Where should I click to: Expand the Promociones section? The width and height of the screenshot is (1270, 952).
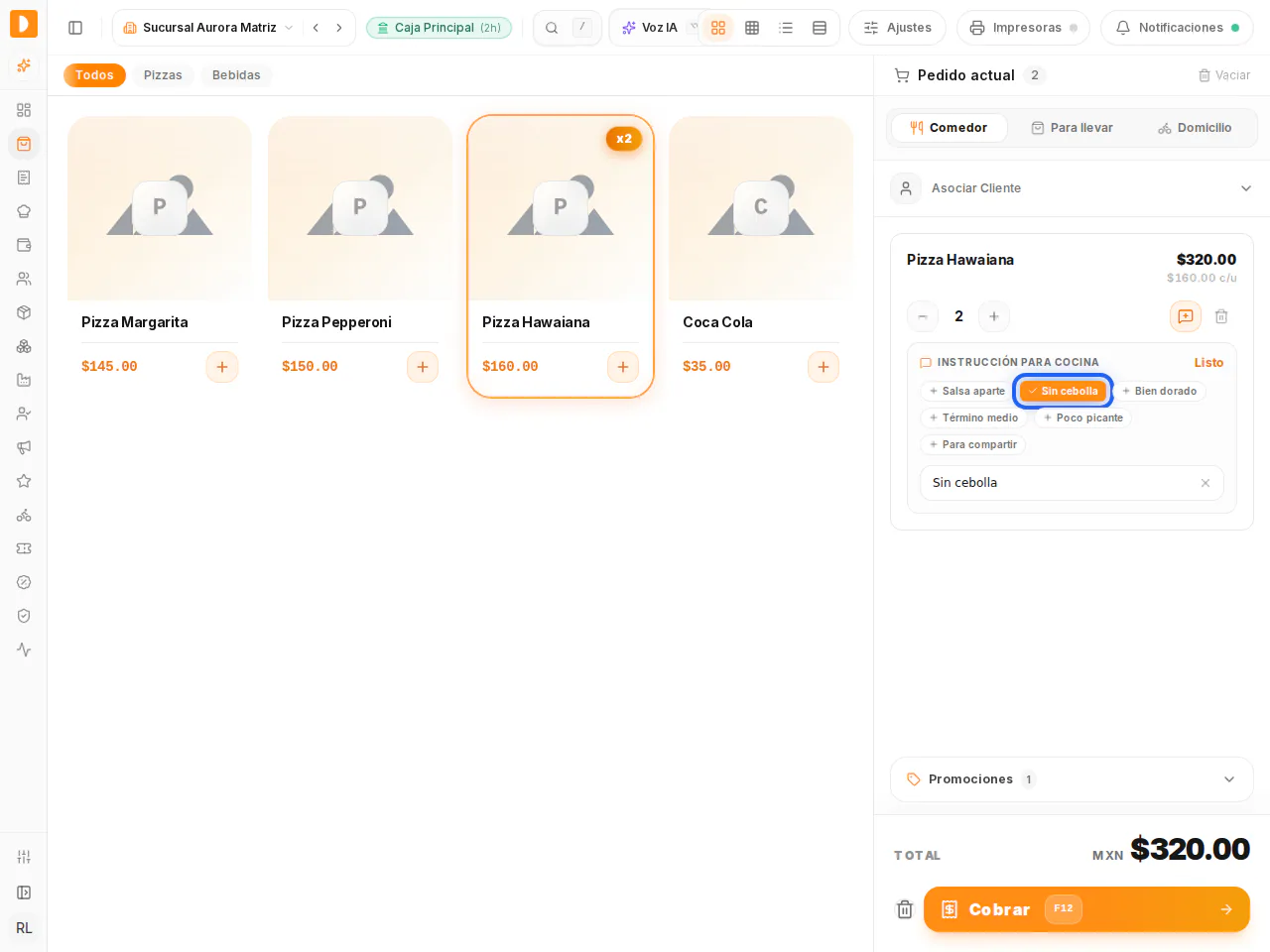(x=1072, y=779)
